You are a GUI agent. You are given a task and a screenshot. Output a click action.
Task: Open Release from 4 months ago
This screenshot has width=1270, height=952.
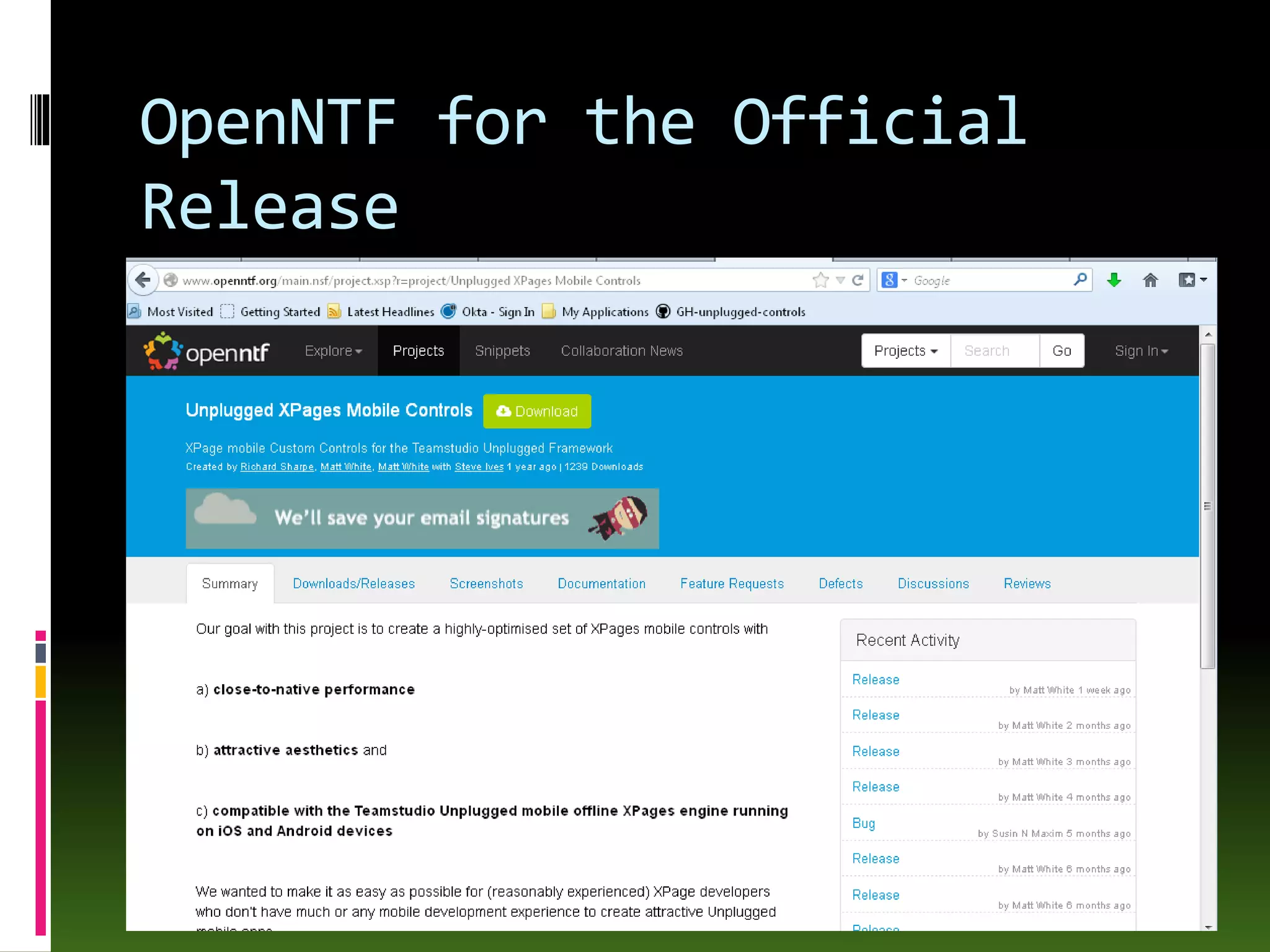[x=876, y=787]
